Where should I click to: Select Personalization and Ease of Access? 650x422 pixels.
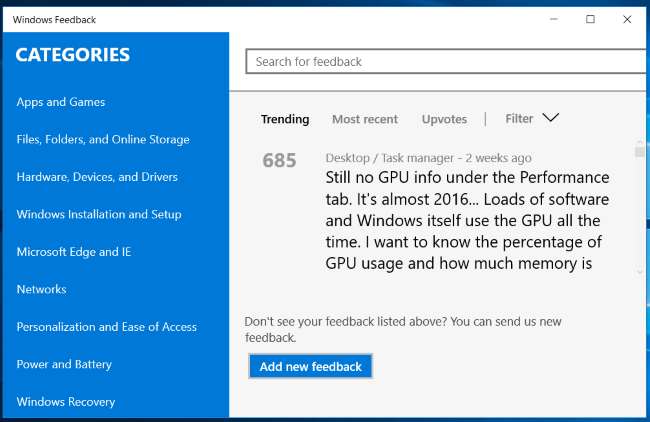[107, 327]
